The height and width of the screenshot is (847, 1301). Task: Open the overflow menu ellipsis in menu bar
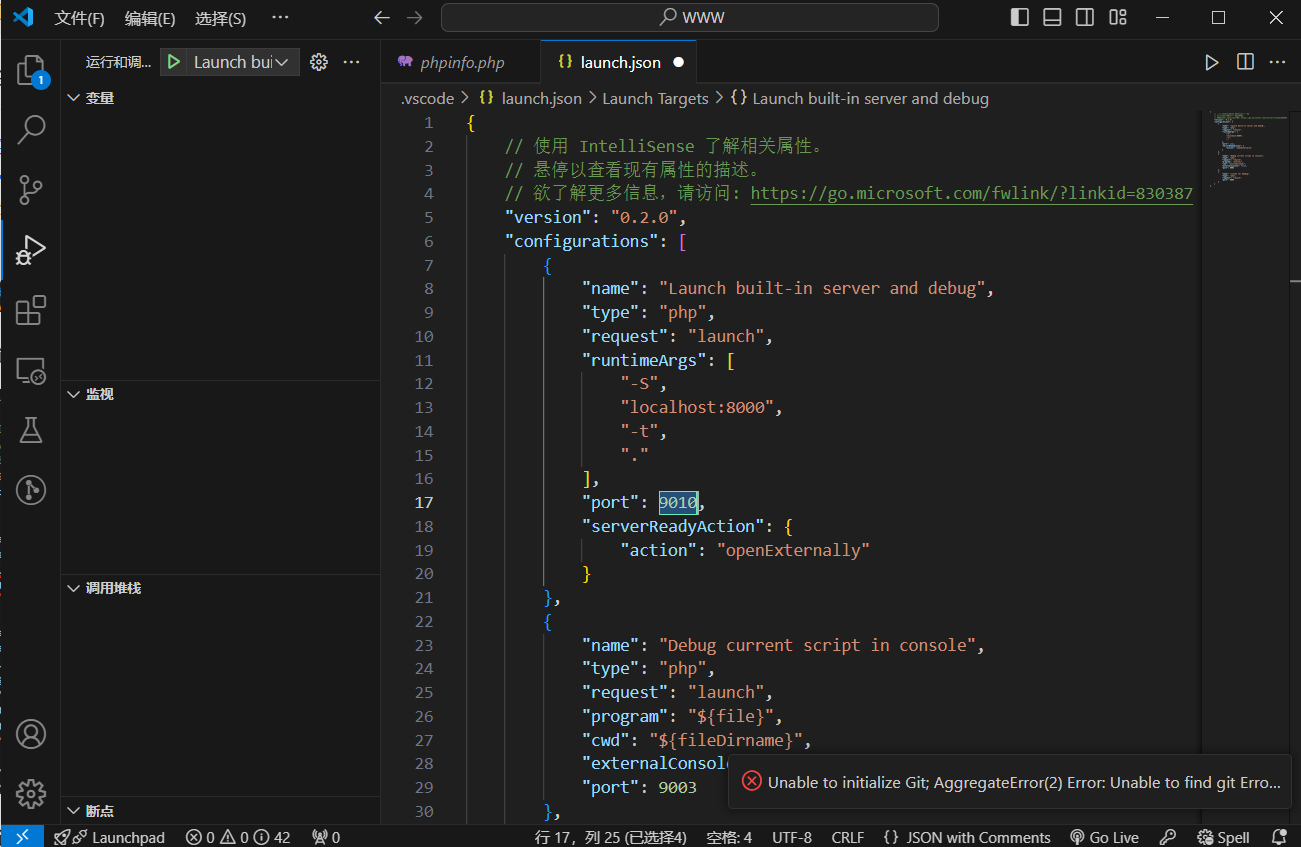280,18
